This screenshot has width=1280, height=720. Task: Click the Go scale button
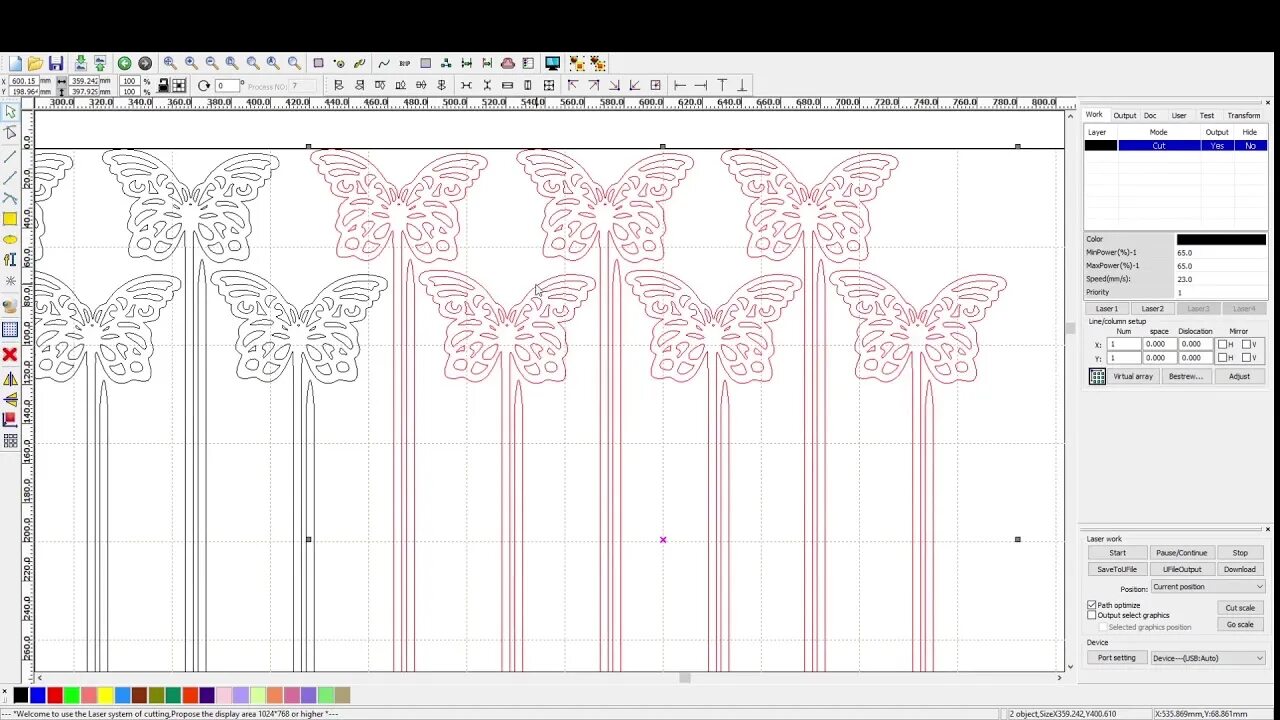point(1240,624)
